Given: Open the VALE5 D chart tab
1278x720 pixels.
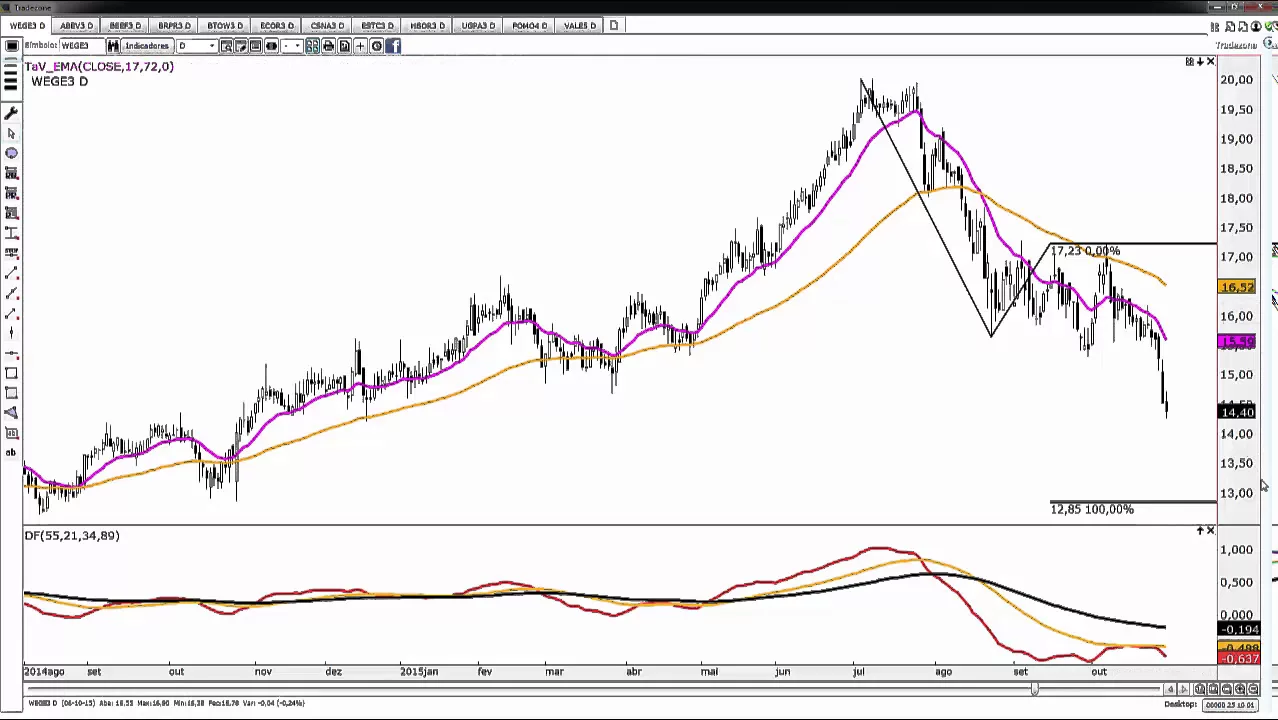Looking at the screenshot, I should click(x=579, y=25).
